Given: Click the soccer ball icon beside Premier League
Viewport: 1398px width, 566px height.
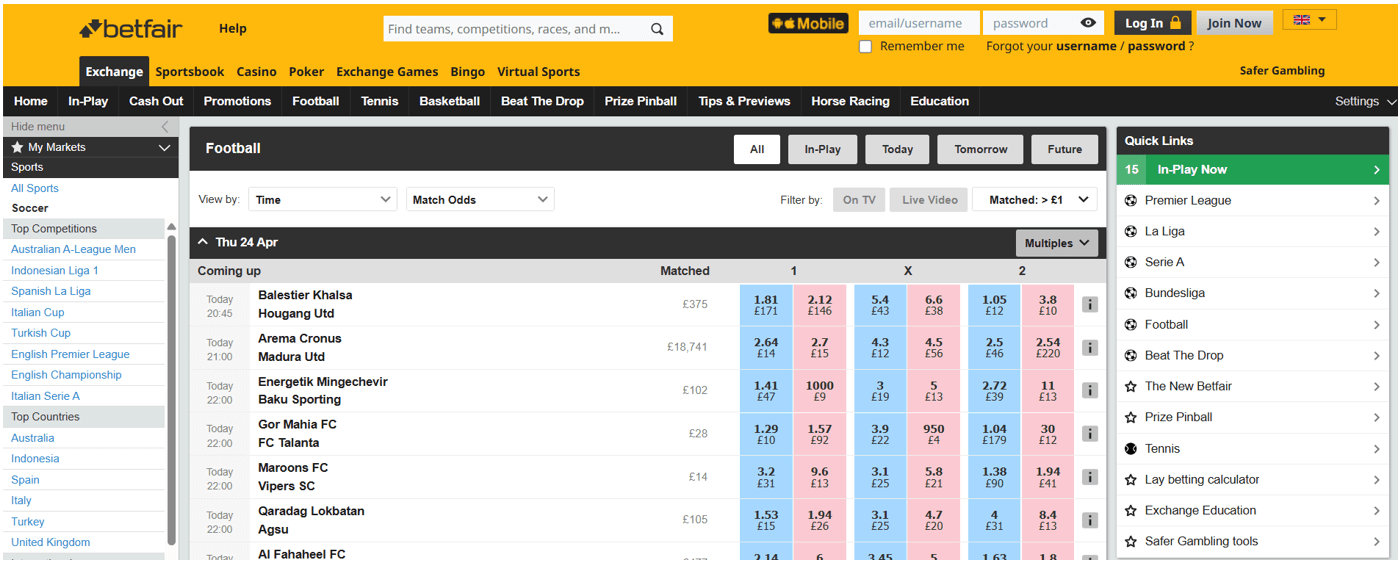Looking at the screenshot, I should (x=1131, y=200).
